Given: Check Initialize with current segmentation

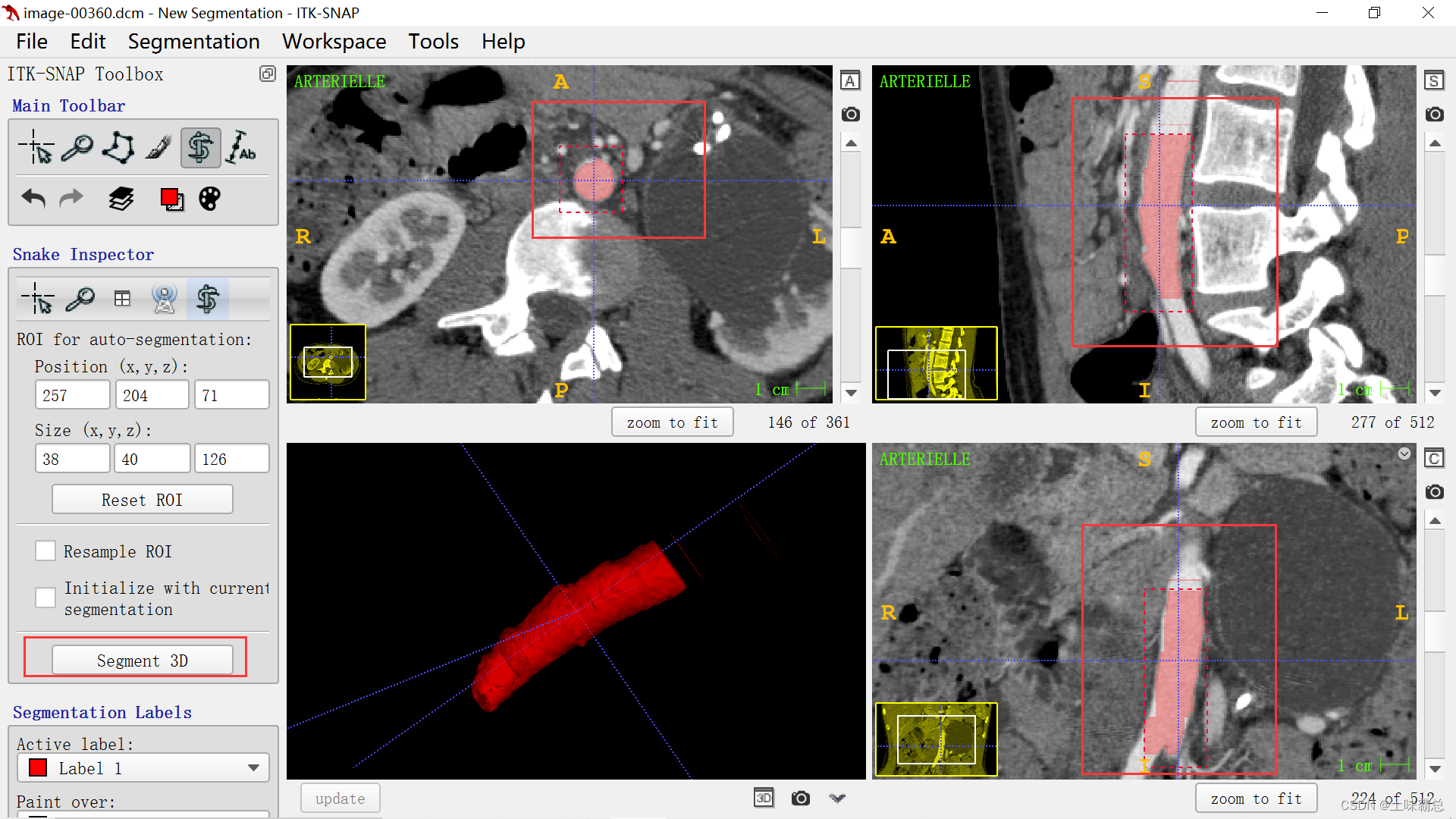Looking at the screenshot, I should (45, 598).
